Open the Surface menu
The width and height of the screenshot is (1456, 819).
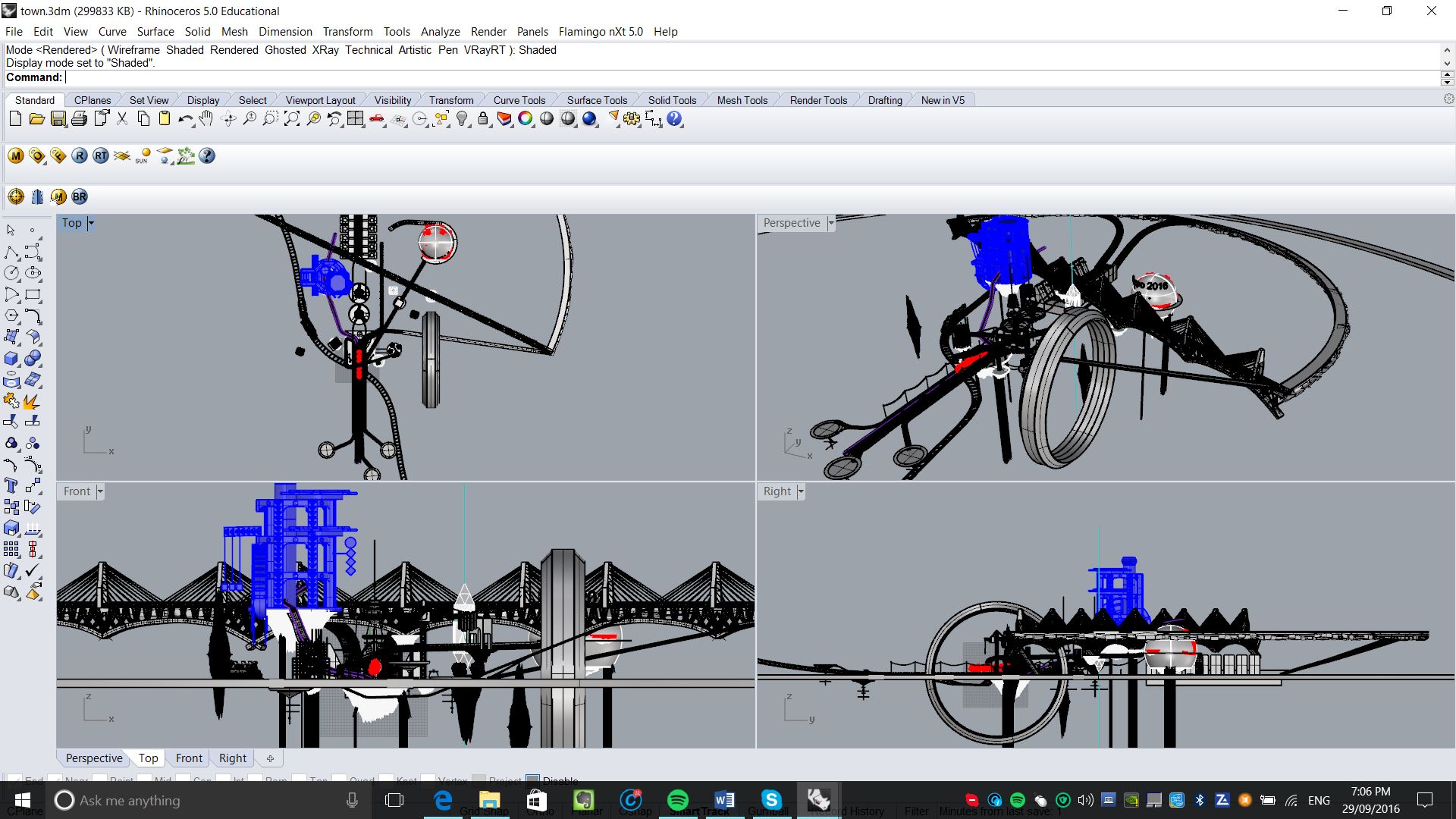155,32
